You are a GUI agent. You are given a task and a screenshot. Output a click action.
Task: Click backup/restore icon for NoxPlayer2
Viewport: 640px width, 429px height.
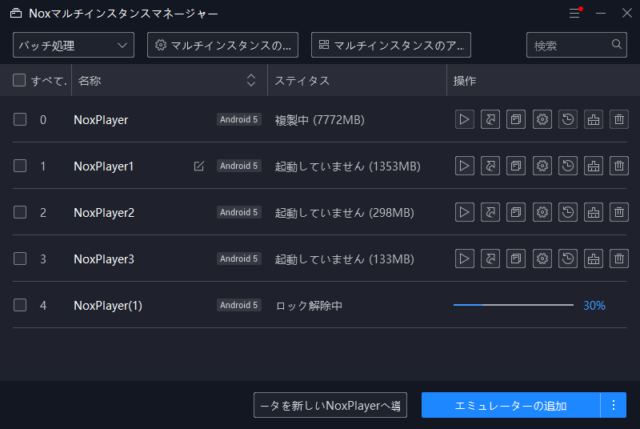tap(568, 212)
